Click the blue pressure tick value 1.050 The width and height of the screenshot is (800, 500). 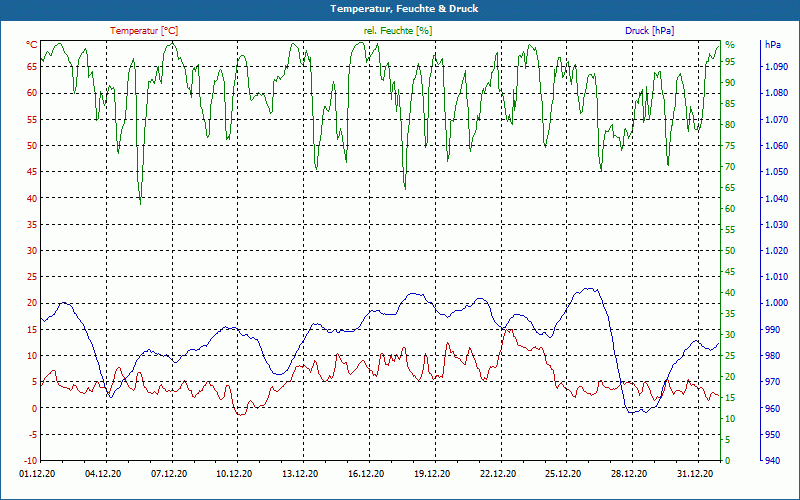point(777,172)
